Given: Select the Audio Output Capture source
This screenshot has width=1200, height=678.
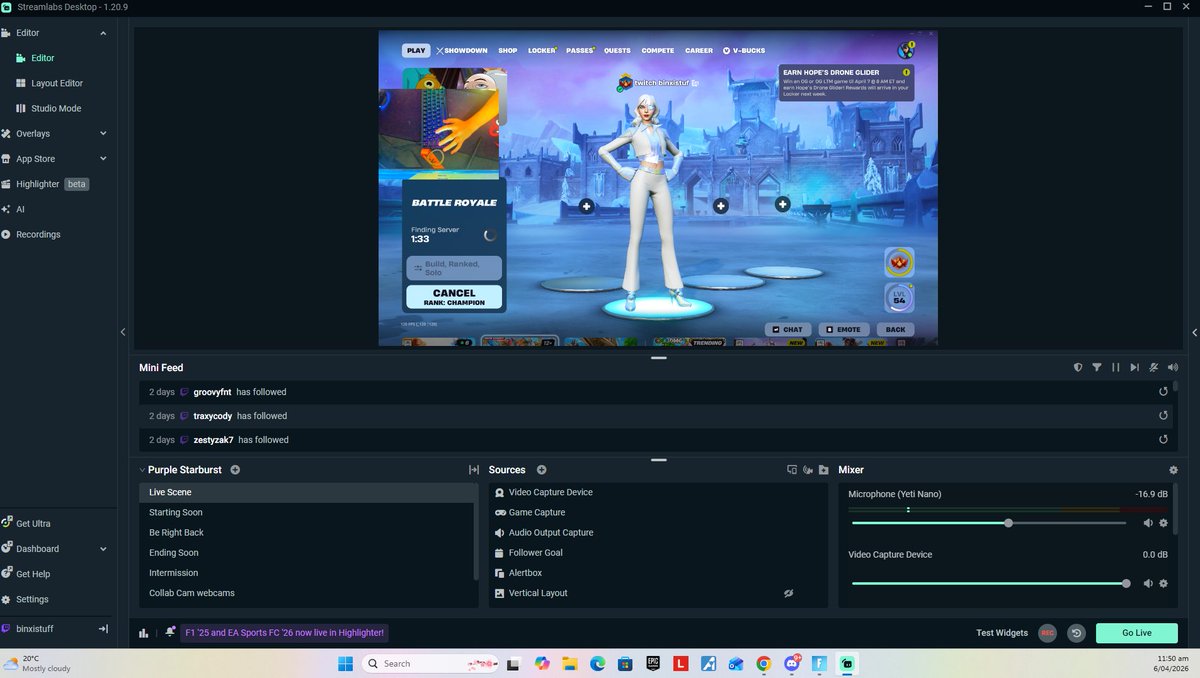Looking at the screenshot, I should click(x=658, y=532).
